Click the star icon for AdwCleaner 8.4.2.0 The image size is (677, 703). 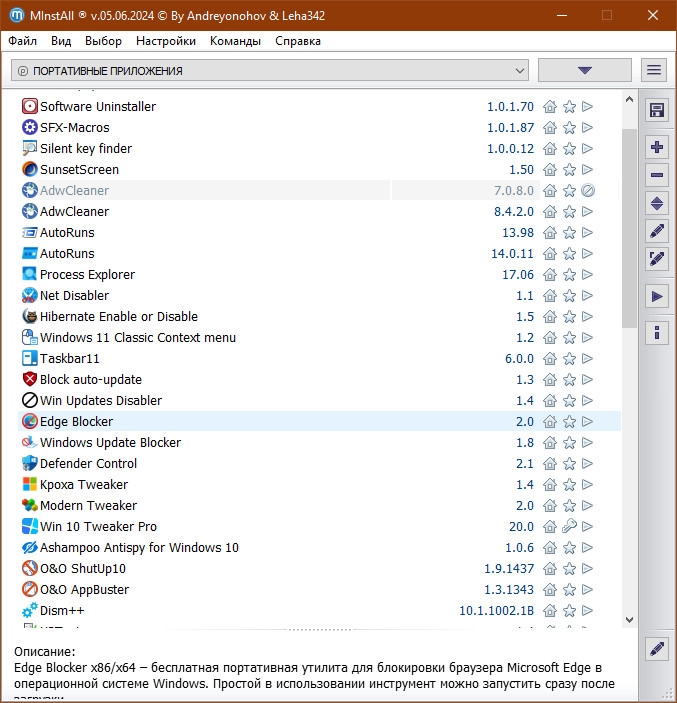coord(569,212)
